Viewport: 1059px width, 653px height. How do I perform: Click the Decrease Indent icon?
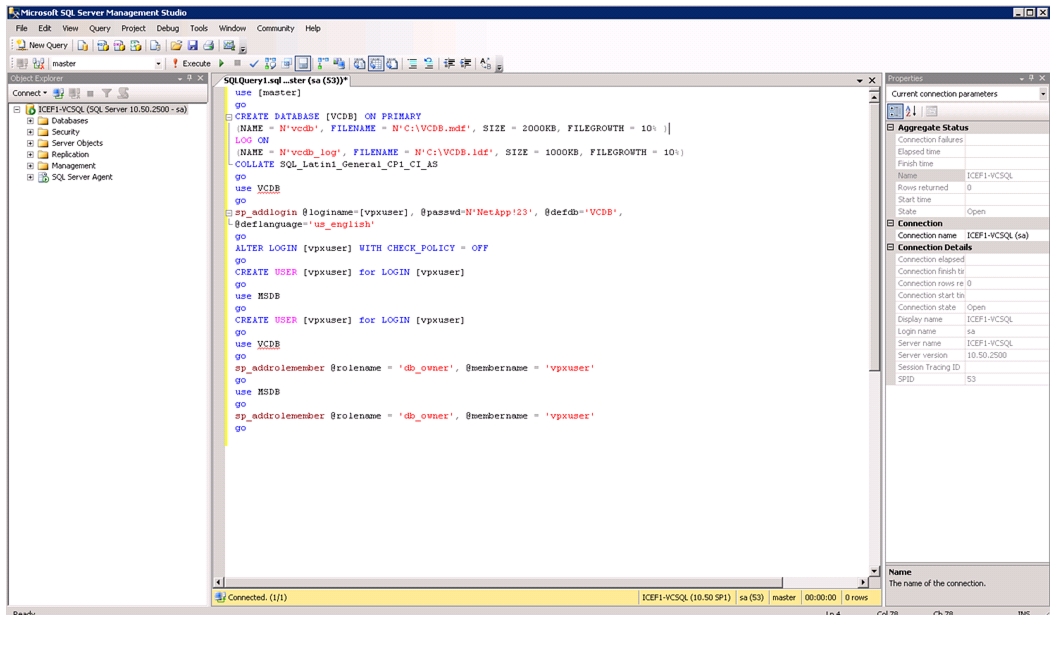[x=449, y=63]
